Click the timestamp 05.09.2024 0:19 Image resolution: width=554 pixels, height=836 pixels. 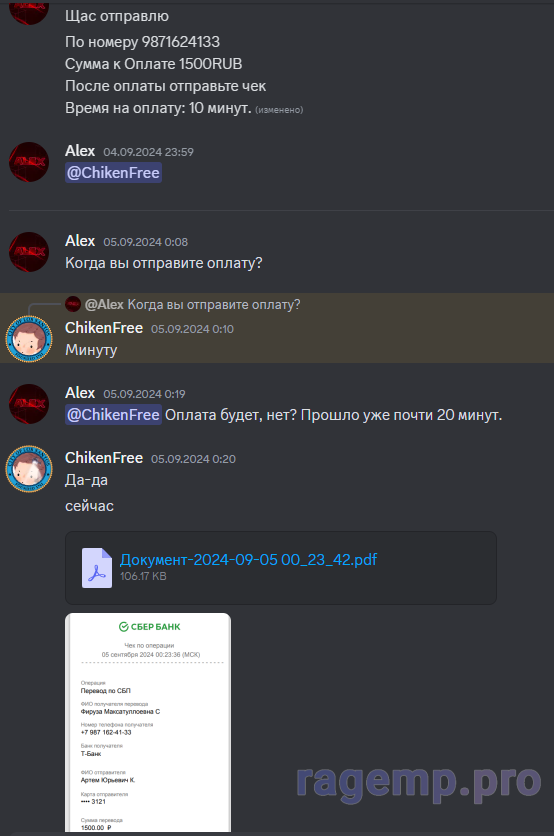[144, 394]
